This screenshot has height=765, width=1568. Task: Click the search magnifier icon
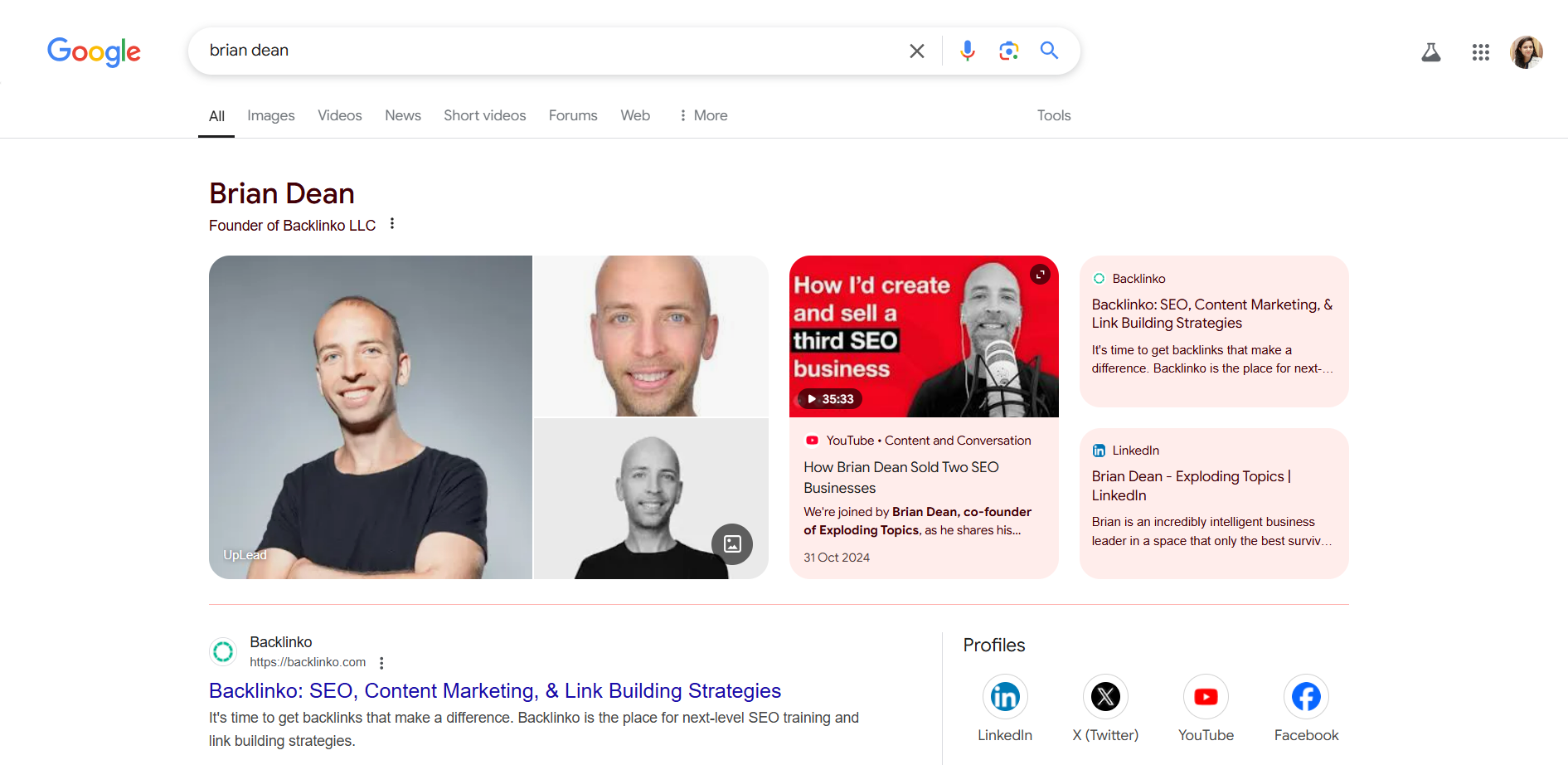point(1049,51)
